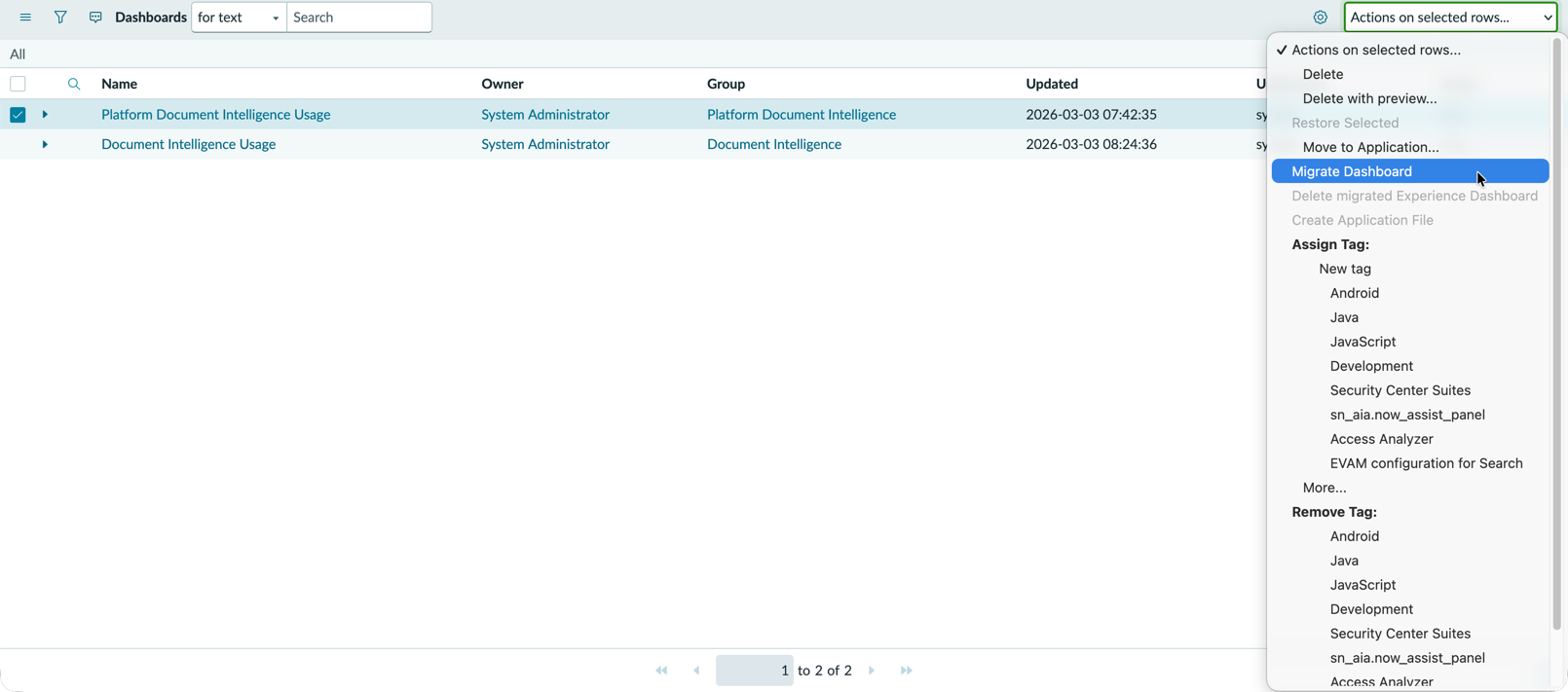
Task: Sort by Name column header
Action: (x=119, y=85)
